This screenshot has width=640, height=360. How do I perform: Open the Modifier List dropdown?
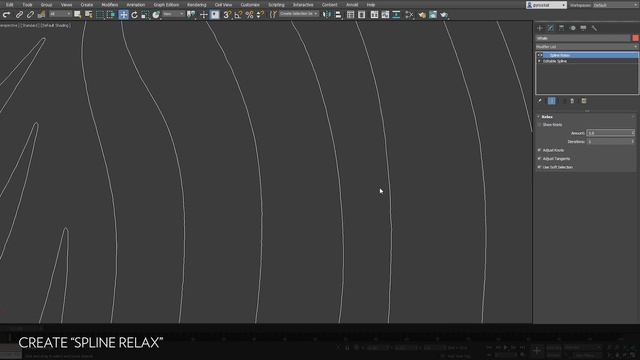pos(587,47)
